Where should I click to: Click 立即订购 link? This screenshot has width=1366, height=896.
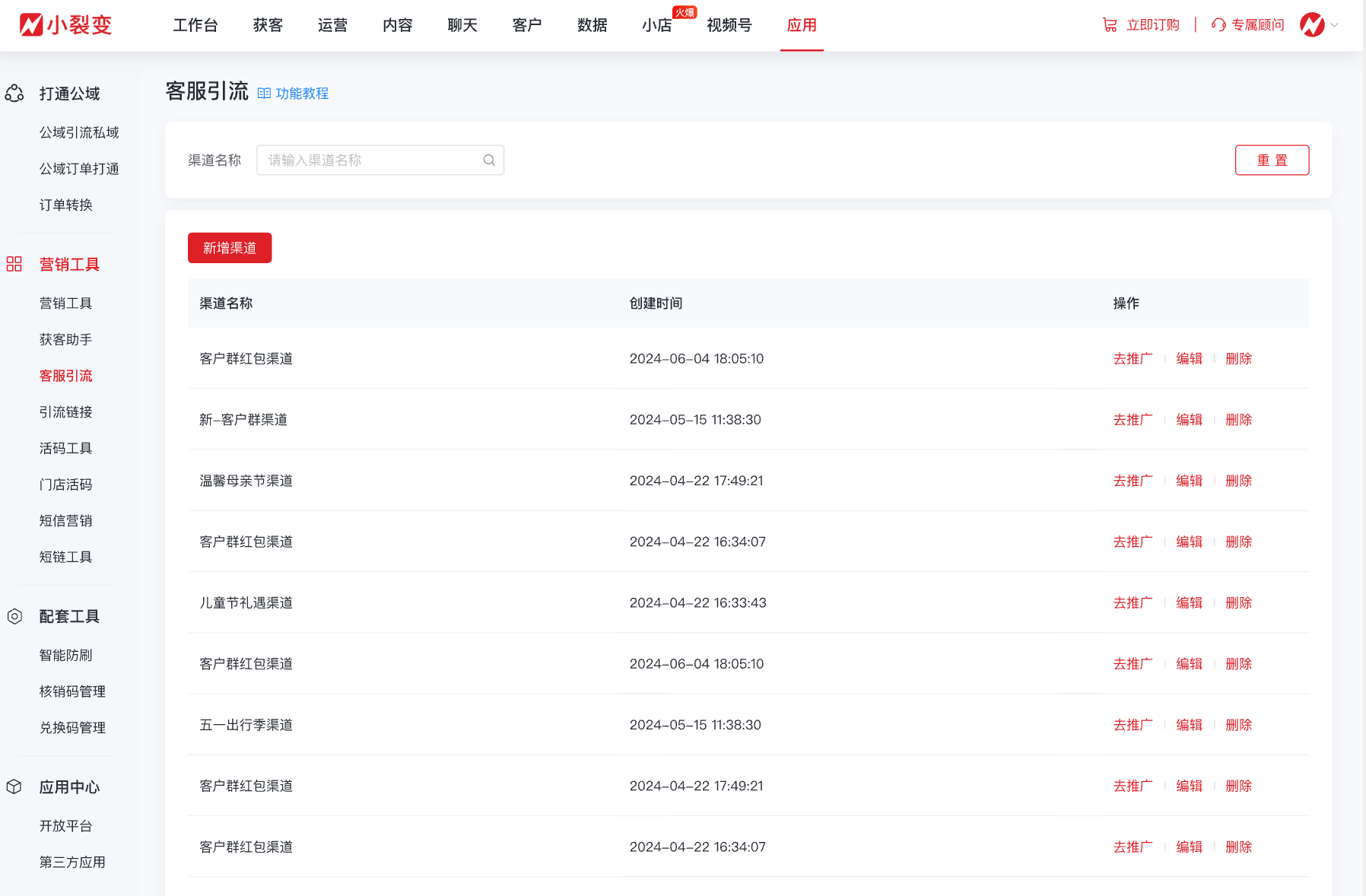point(1153,25)
